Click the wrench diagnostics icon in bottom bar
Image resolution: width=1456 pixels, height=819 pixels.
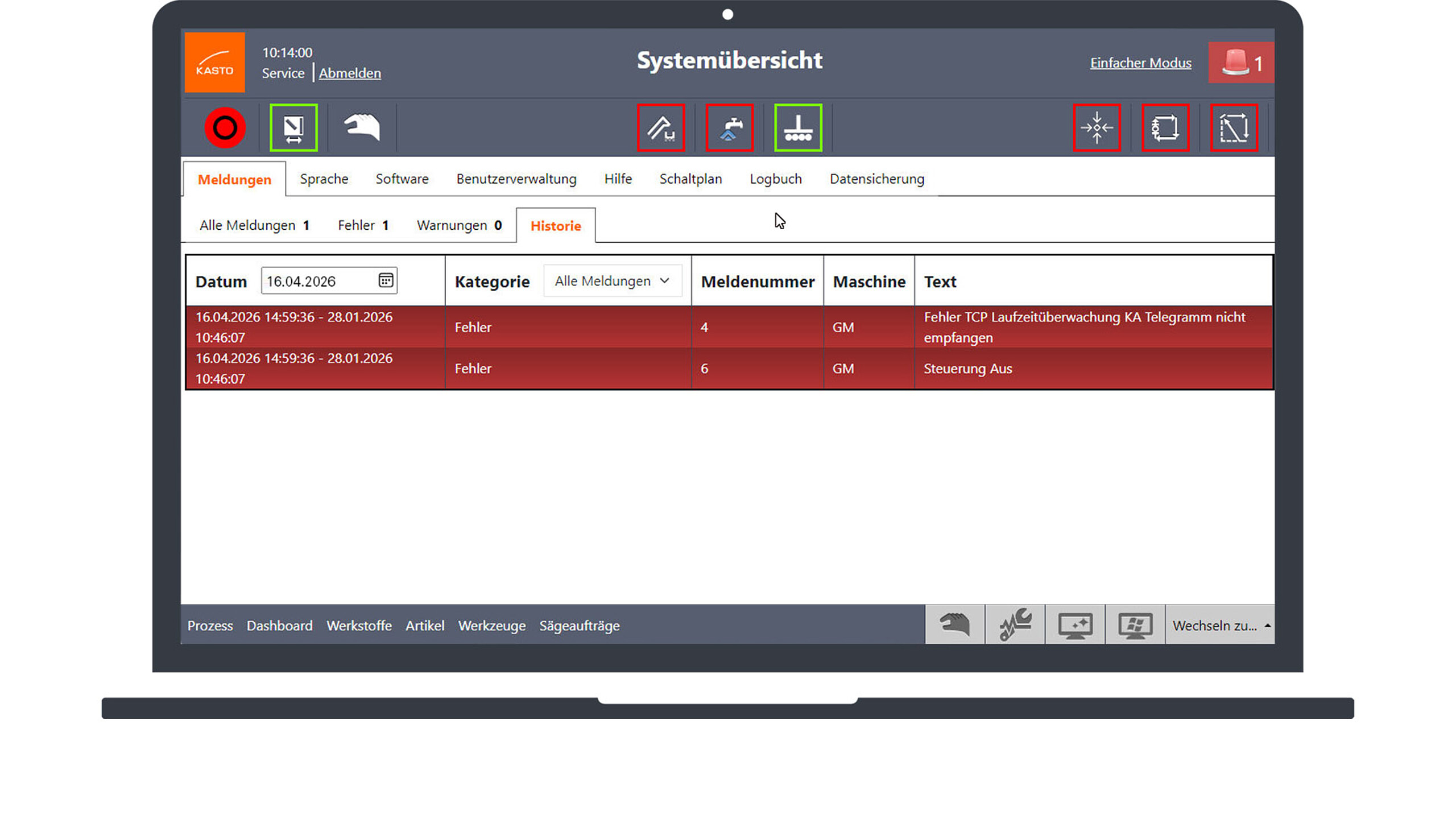pyautogui.click(x=1015, y=624)
